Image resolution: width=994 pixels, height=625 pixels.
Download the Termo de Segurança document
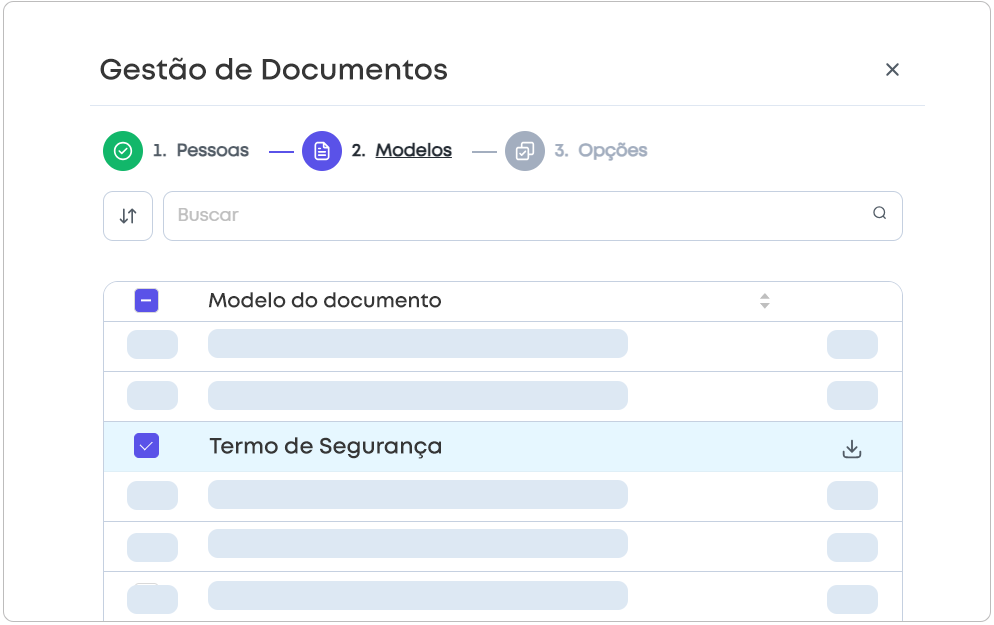tap(851, 449)
